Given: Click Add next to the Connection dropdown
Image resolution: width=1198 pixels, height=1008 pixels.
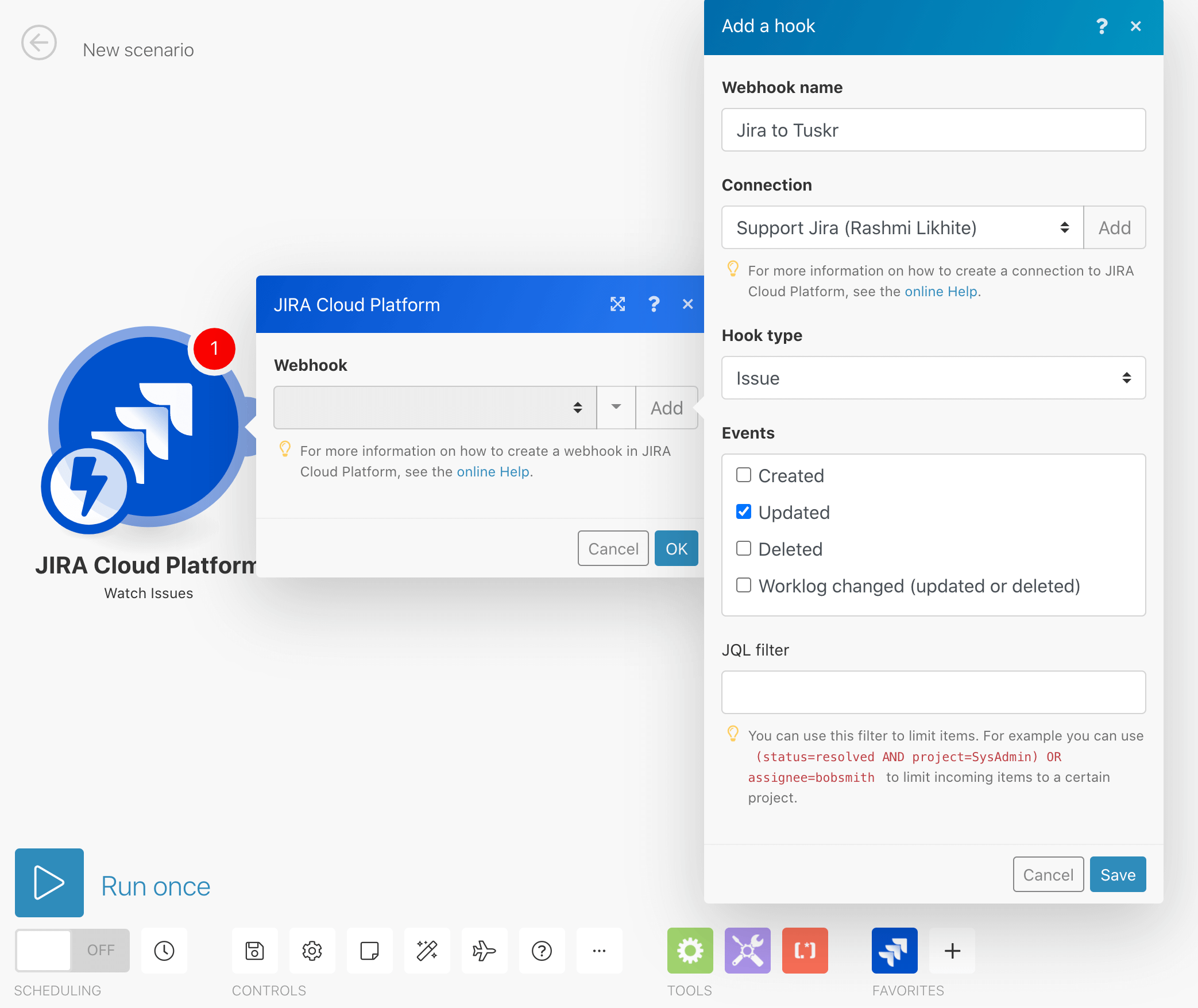Looking at the screenshot, I should pos(1114,227).
